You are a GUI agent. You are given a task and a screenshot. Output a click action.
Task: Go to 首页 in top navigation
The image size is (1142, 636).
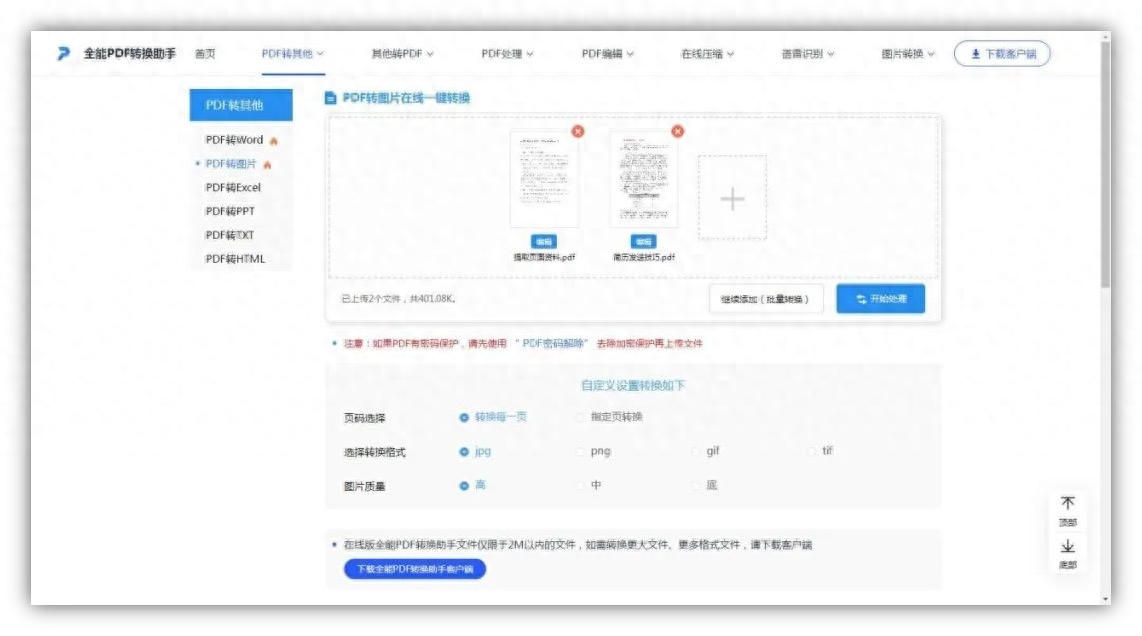click(205, 54)
